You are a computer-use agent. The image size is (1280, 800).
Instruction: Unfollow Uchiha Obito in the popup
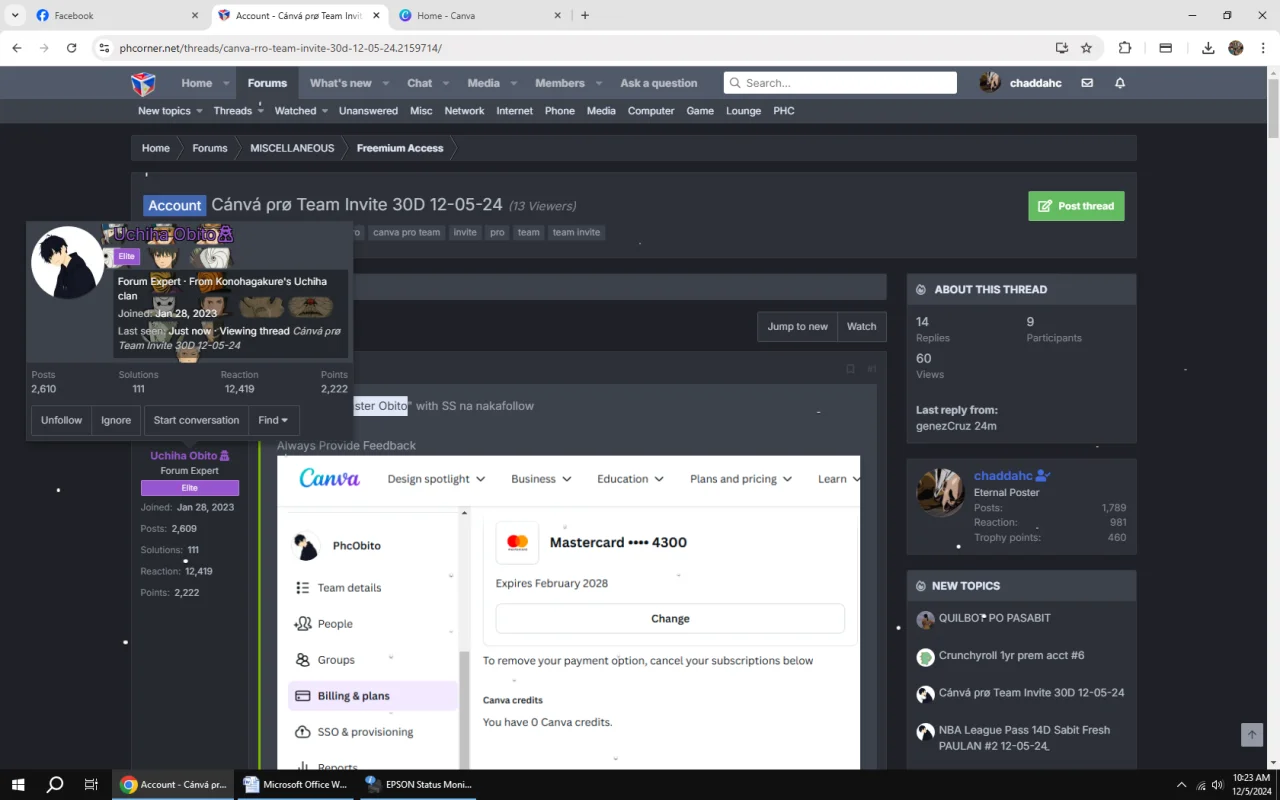pyautogui.click(x=61, y=420)
